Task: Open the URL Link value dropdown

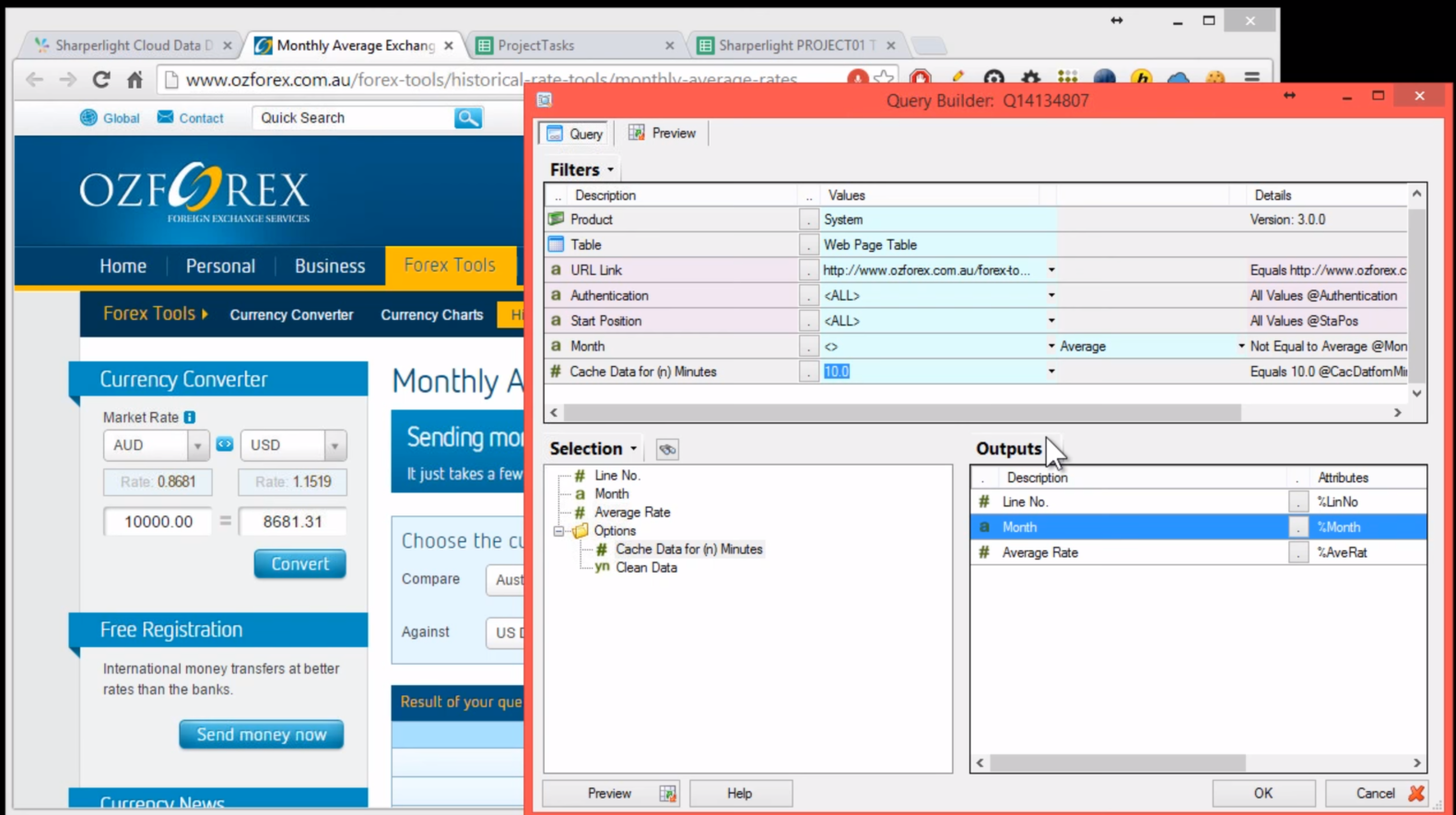Action: [1051, 270]
